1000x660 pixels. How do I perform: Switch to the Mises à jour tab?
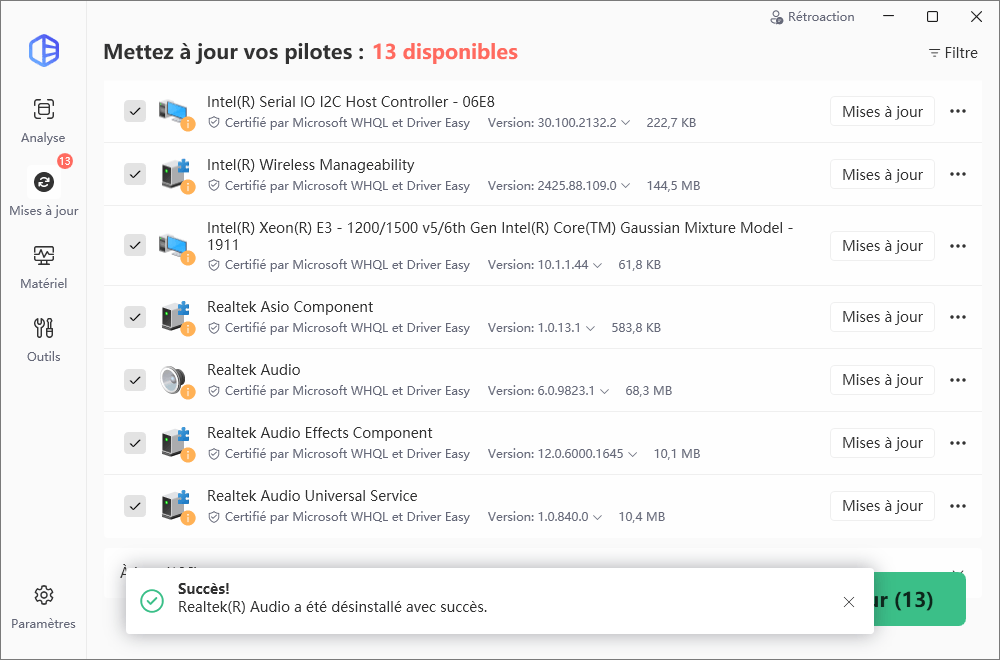click(x=43, y=192)
